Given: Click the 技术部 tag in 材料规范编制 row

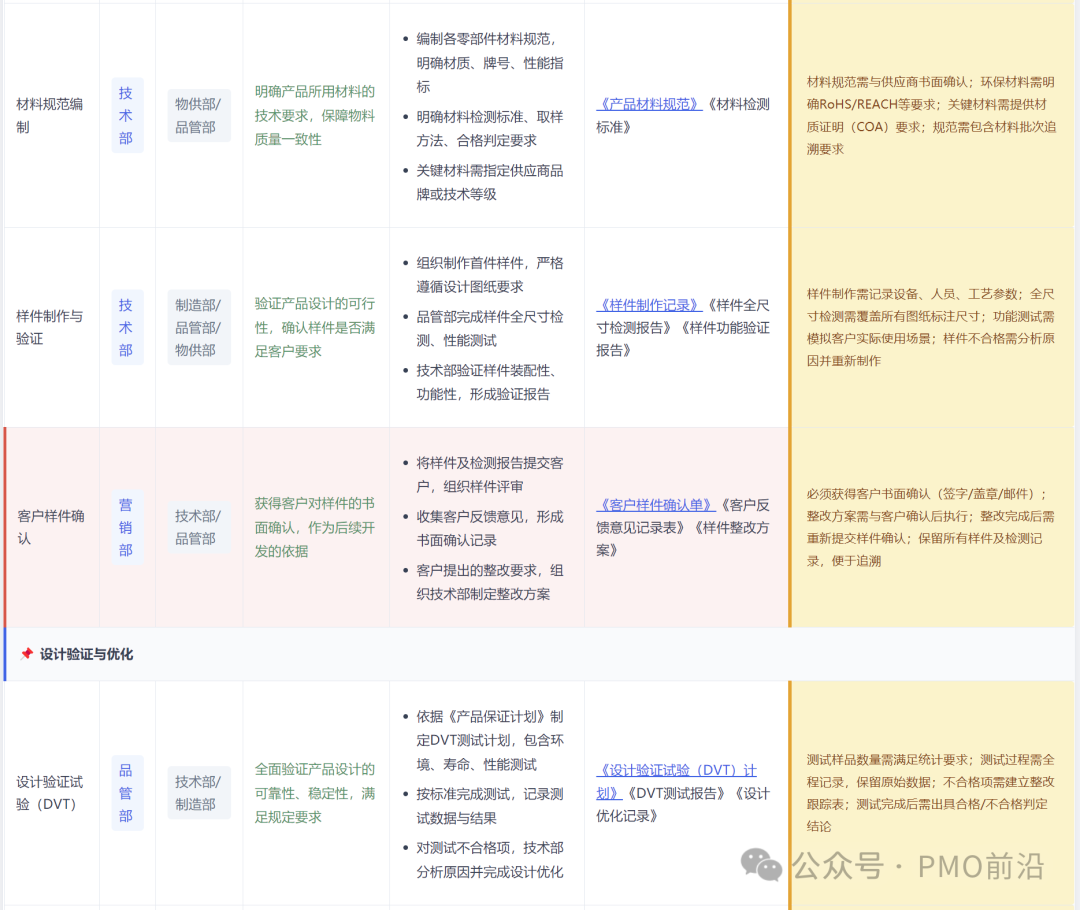Looking at the screenshot, I should [x=126, y=115].
